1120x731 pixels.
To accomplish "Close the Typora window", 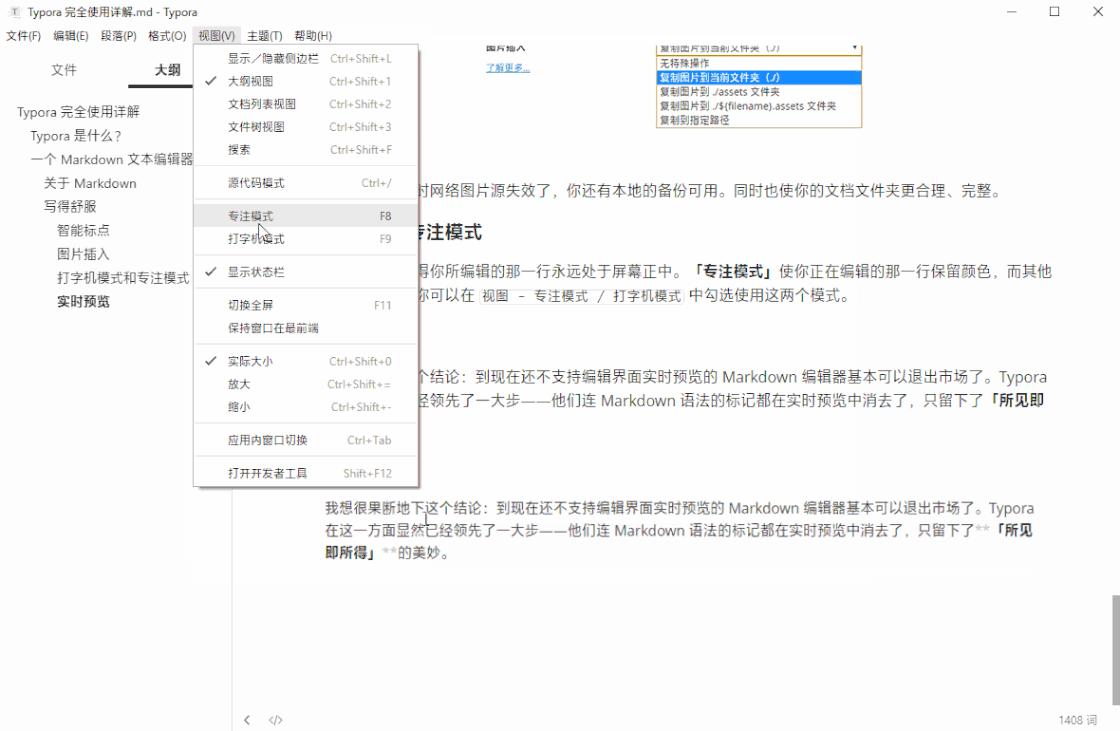I will pyautogui.click(x=1098, y=12).
